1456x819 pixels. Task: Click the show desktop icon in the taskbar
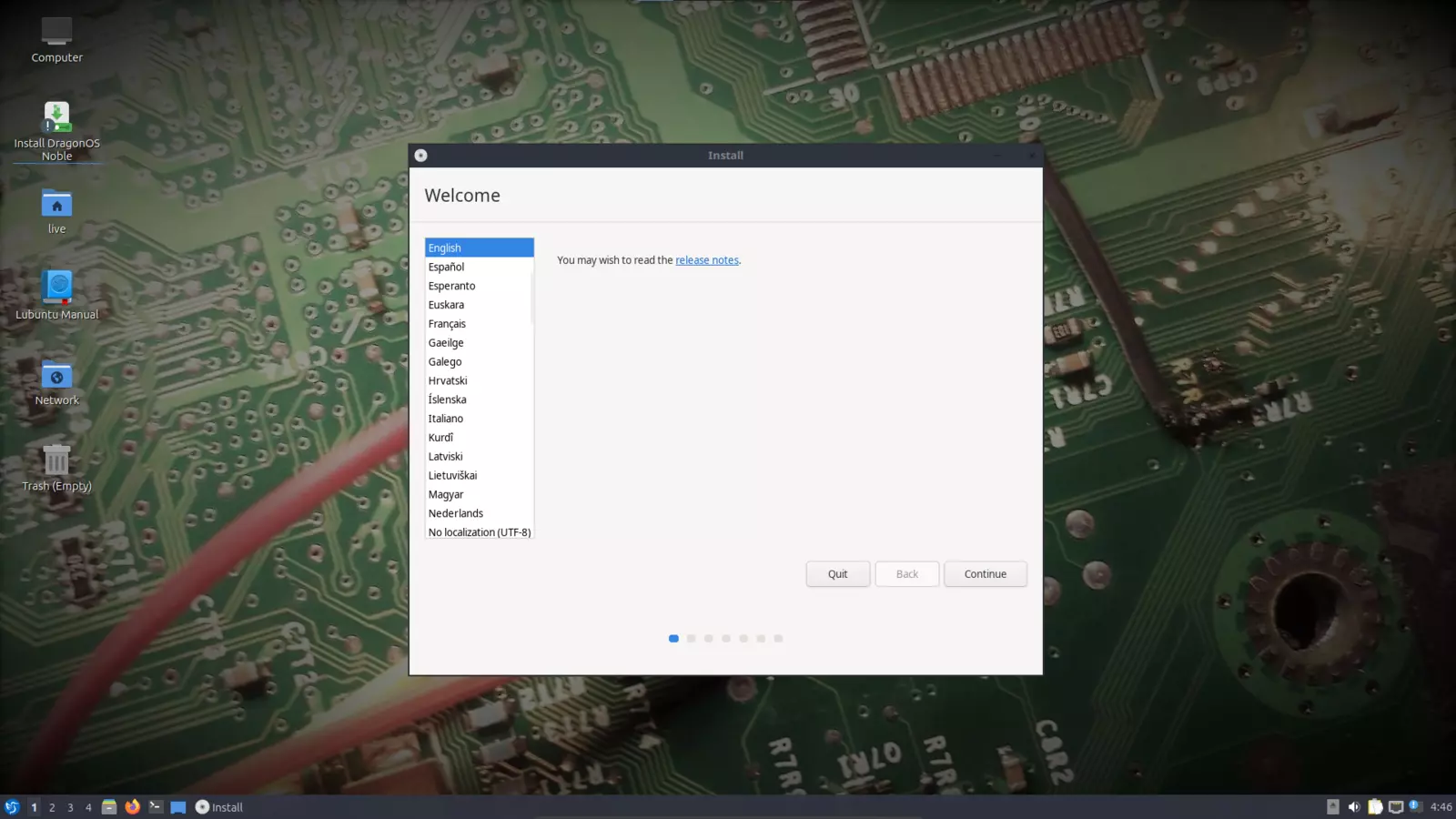click(178, 807)
